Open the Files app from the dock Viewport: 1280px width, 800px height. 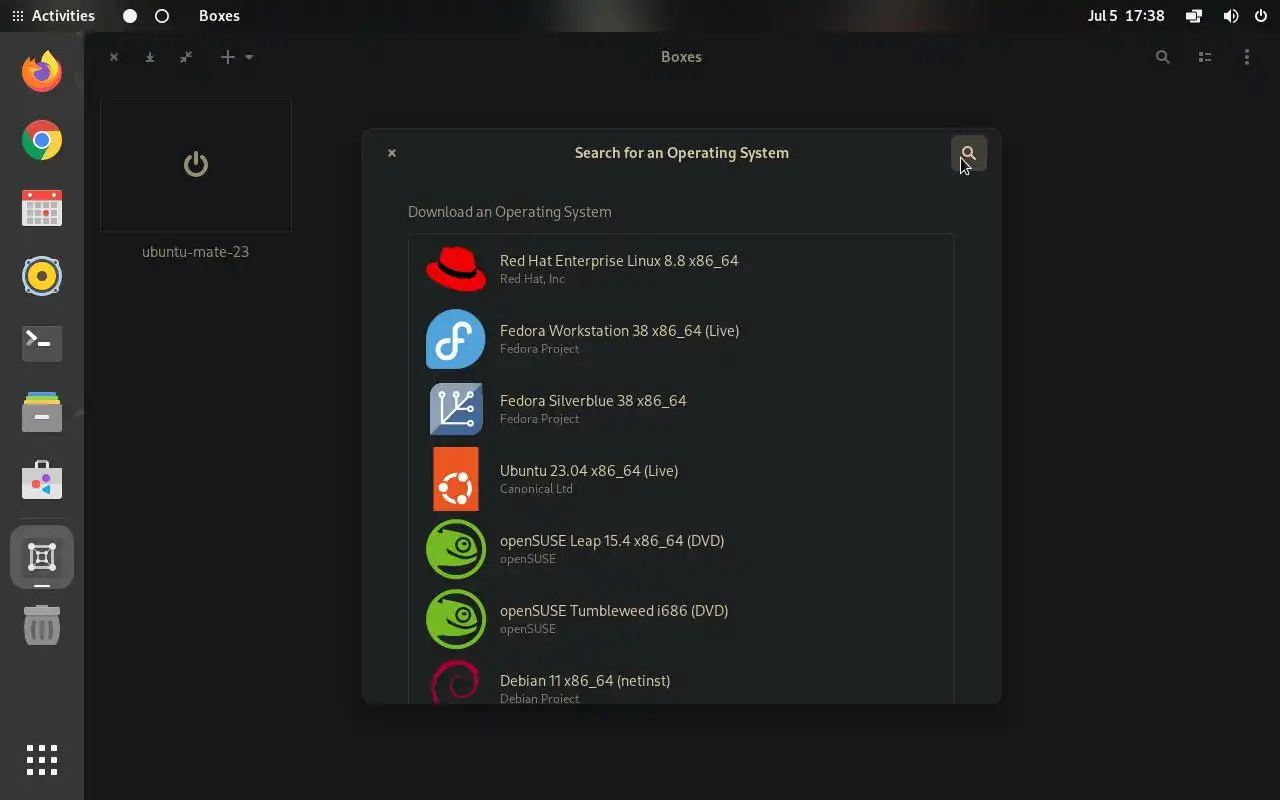click(x=42, y=411)
